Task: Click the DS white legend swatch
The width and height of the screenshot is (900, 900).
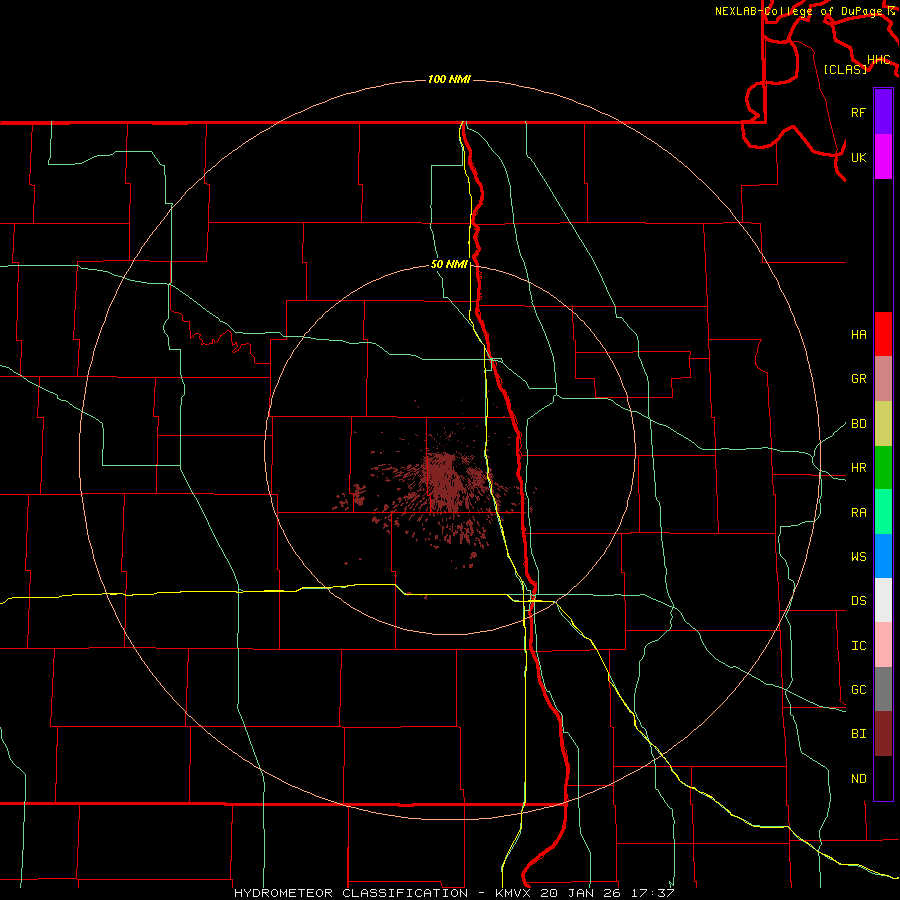Action: [883, 600]
